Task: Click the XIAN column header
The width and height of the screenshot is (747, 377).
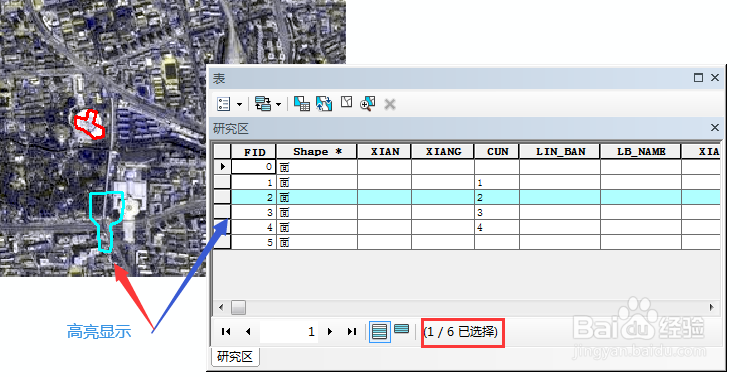Action: [x=384, y=152]
